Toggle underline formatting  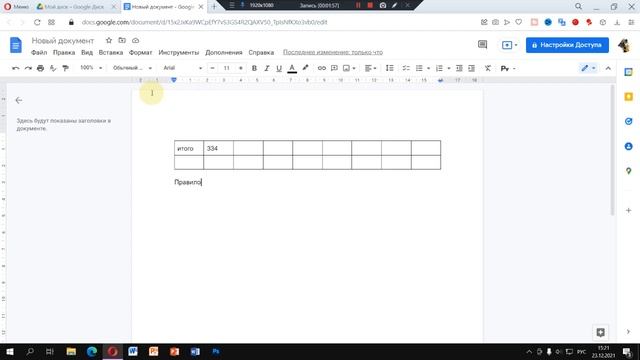(279, 68)
